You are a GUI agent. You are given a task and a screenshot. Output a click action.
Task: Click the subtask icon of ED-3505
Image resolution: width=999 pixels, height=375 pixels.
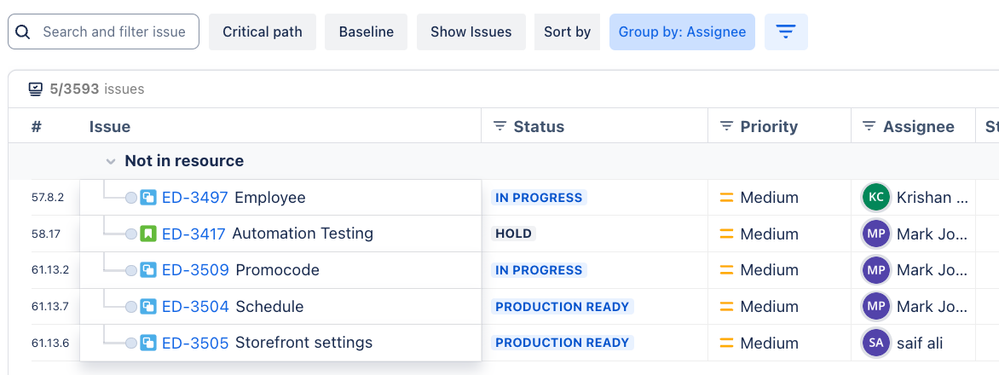click(x=148, y=343)
